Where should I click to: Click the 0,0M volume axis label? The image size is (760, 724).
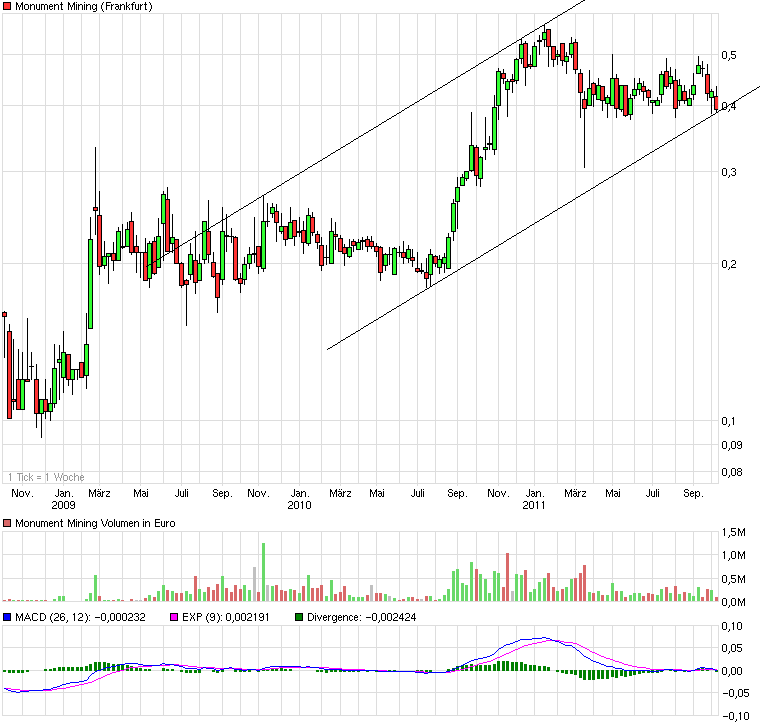pos(733,602)
